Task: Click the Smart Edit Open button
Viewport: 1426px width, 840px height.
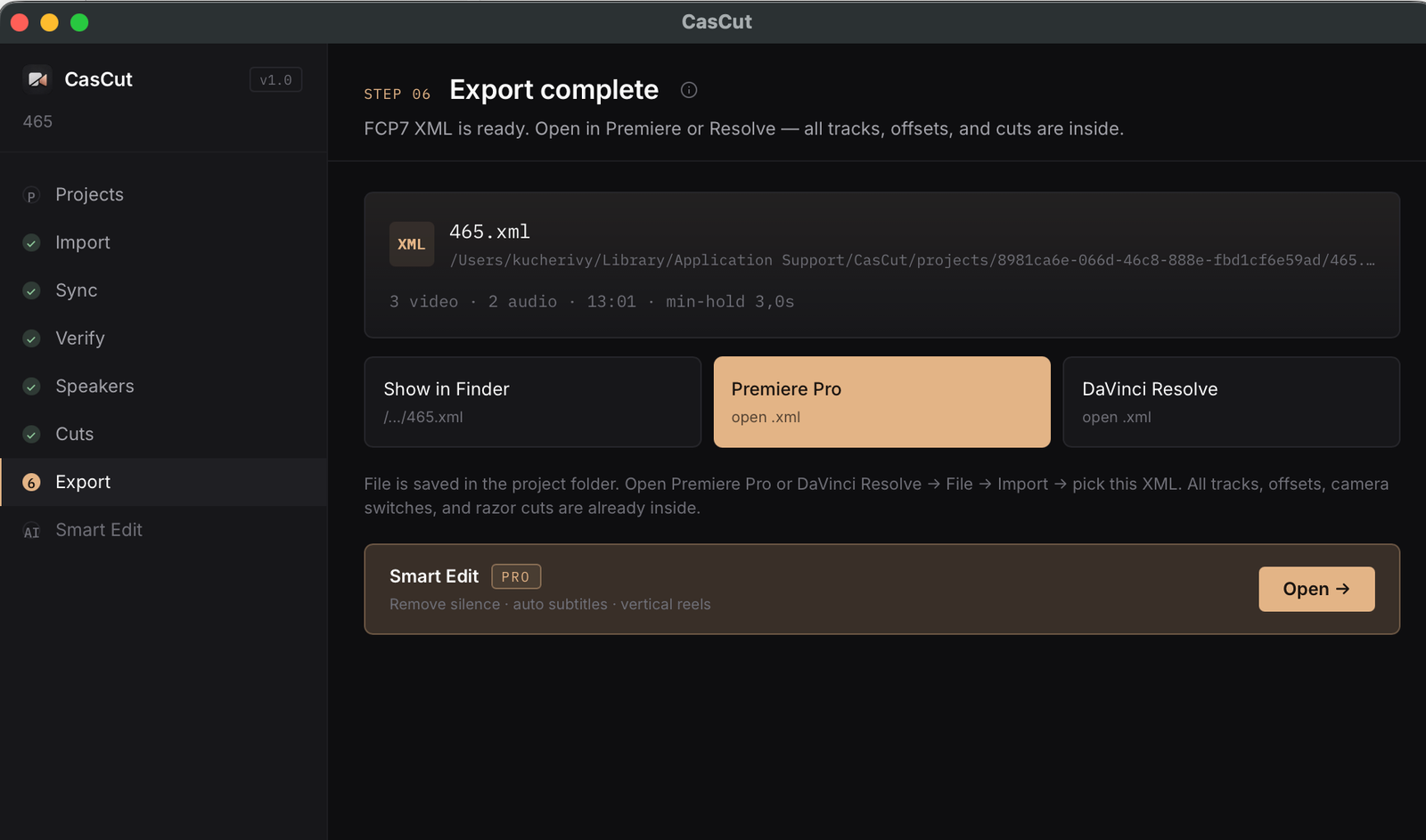Action: [x=1316, y=589]
